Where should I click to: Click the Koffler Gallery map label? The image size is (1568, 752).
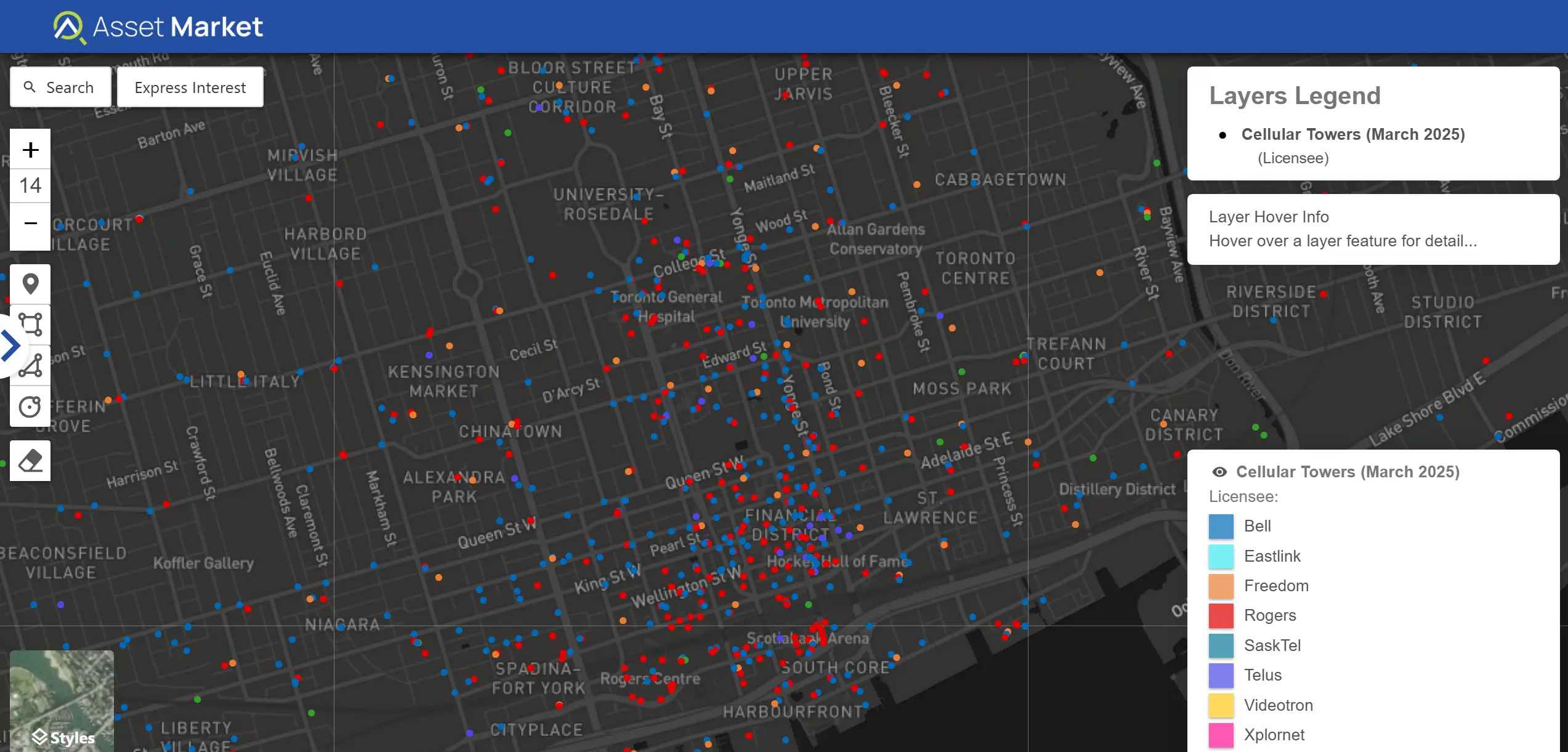tap(203, 564)
